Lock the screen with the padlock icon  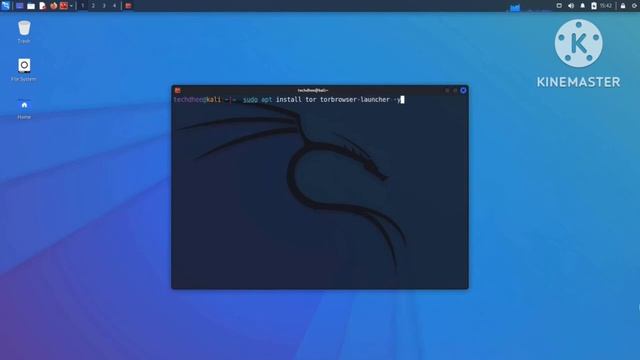click(x=623, y=6)
